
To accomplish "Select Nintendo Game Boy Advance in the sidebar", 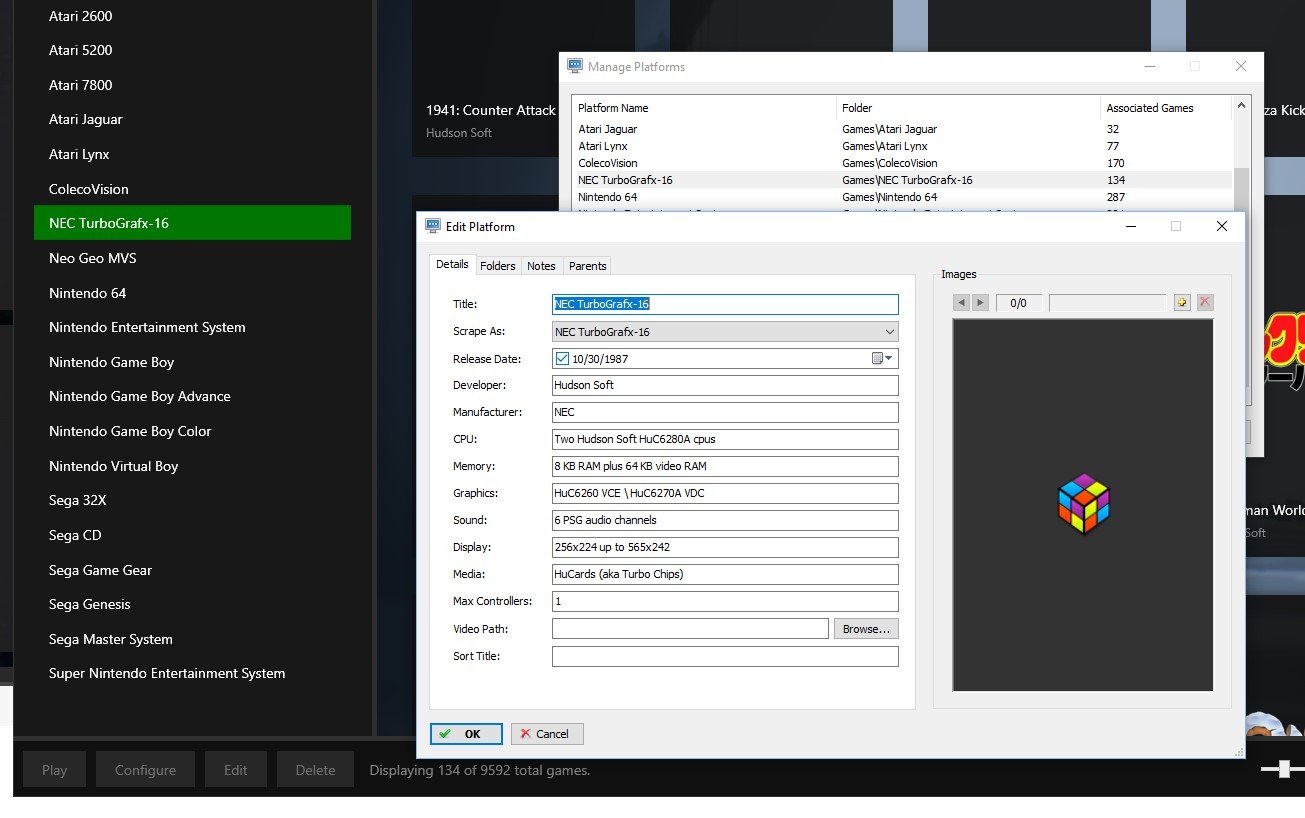I will [x=192, y=396].
